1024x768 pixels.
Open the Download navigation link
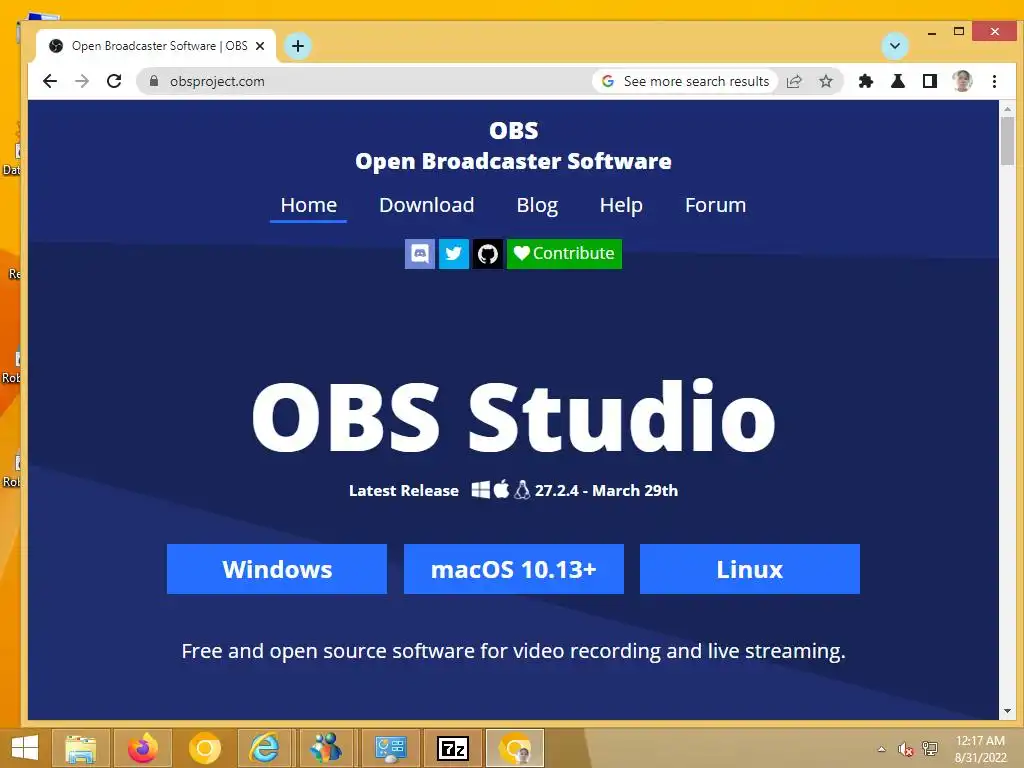pyautogui.click(x=426, y=205)
